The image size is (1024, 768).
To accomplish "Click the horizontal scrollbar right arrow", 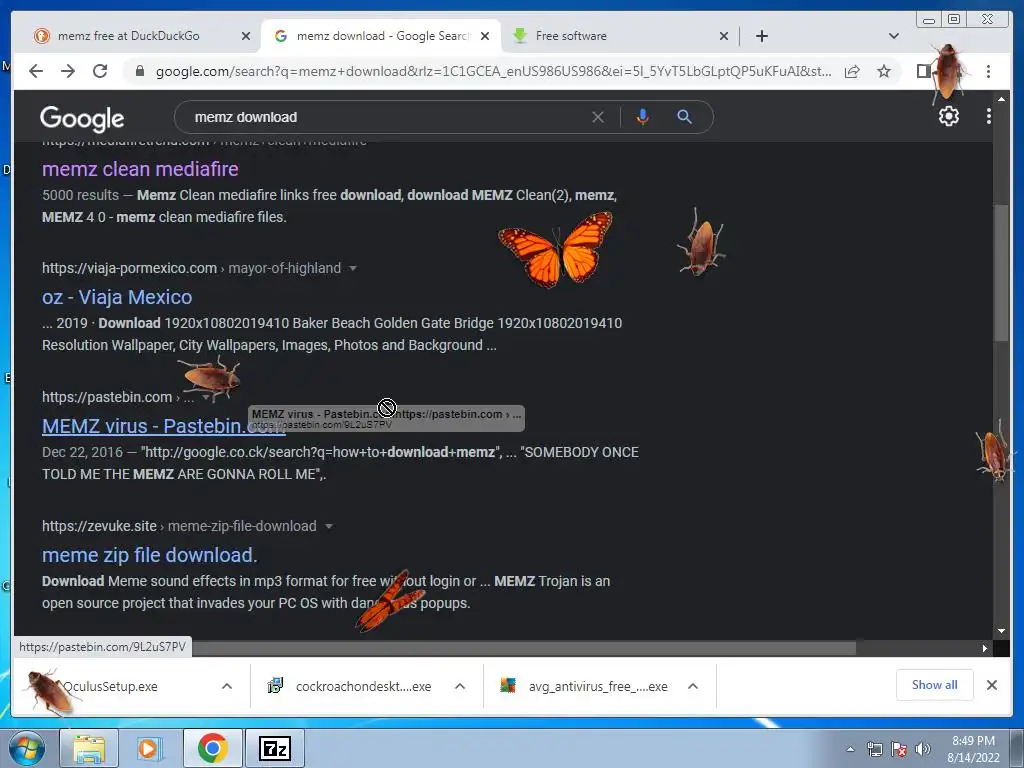I will pos(985,648).
